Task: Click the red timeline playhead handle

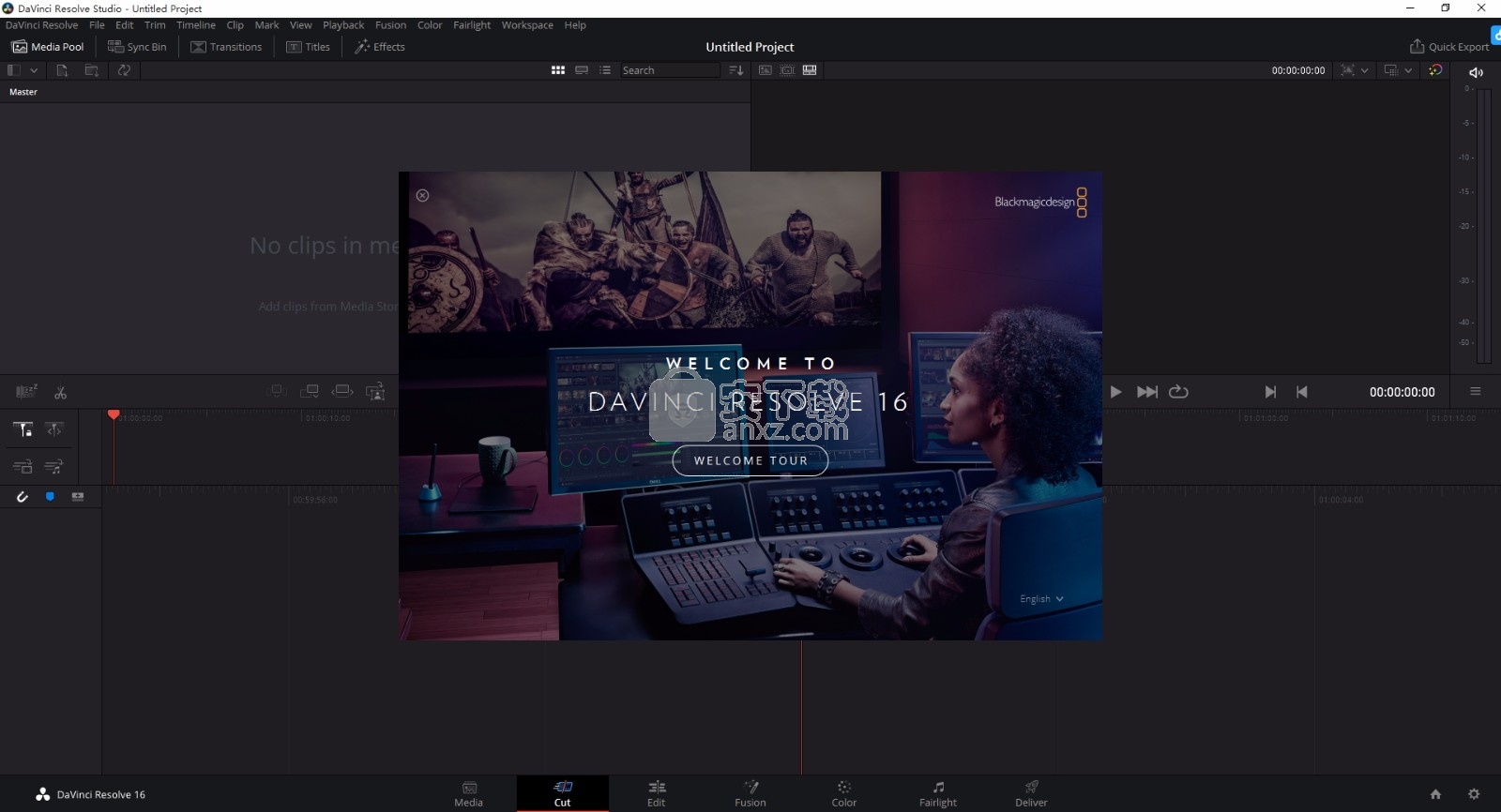Action: click(x=114, y=414)
